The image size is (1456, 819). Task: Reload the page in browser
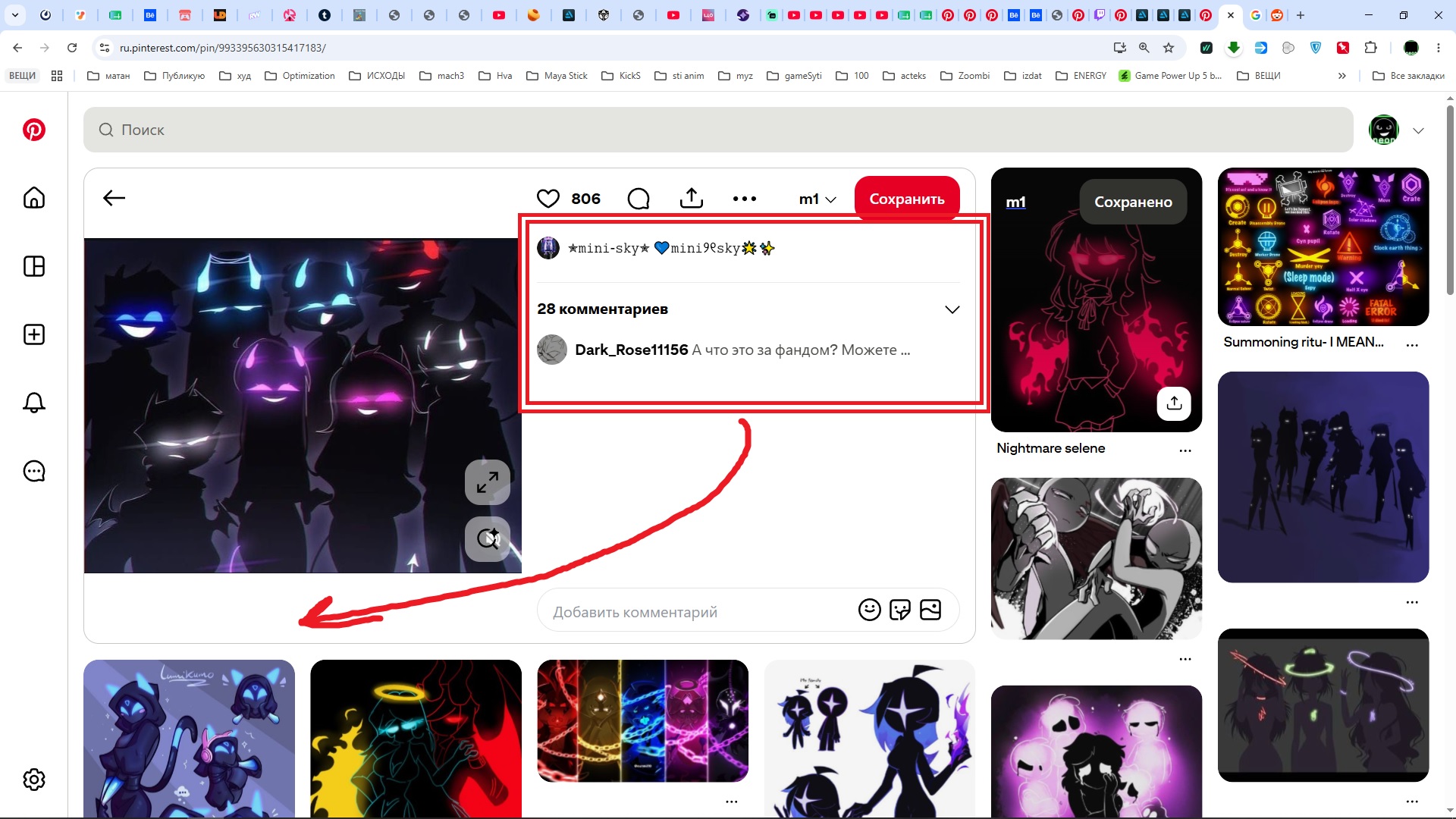(72, 48)
